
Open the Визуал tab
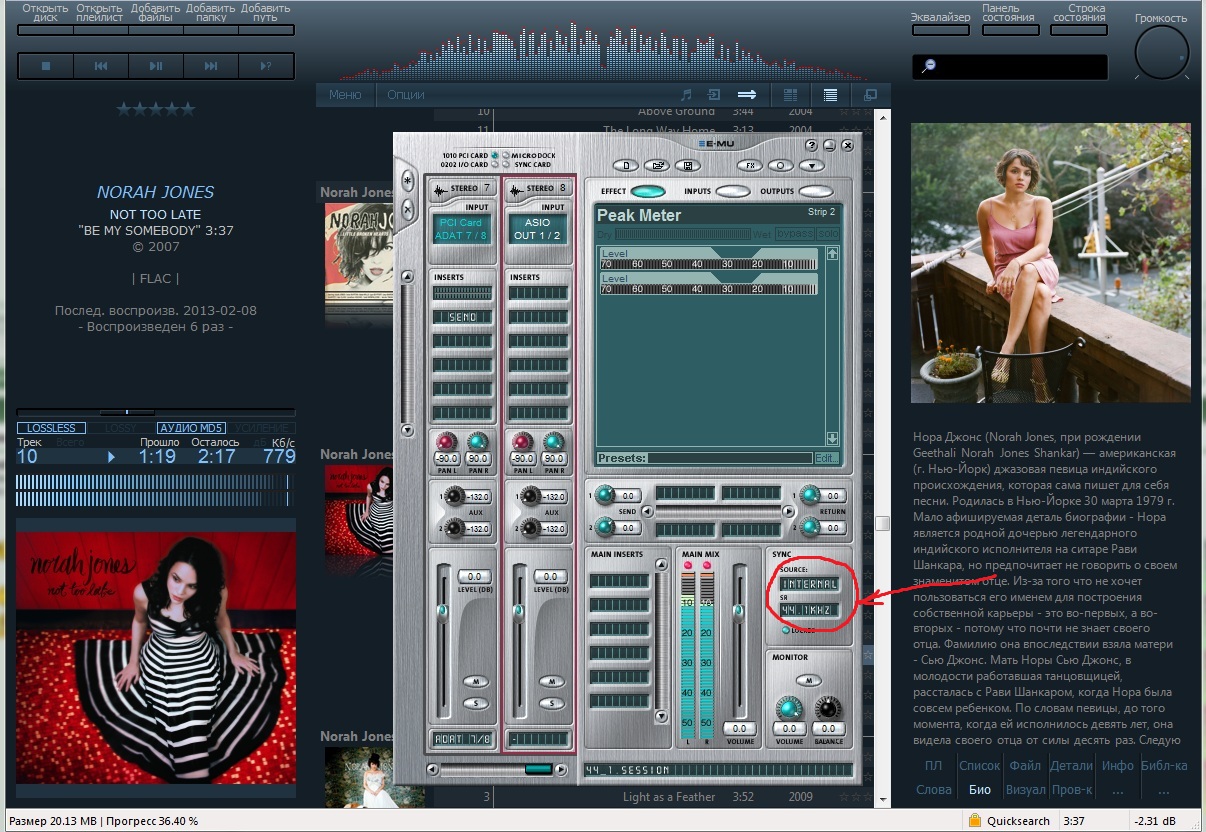coord(1025,790)
